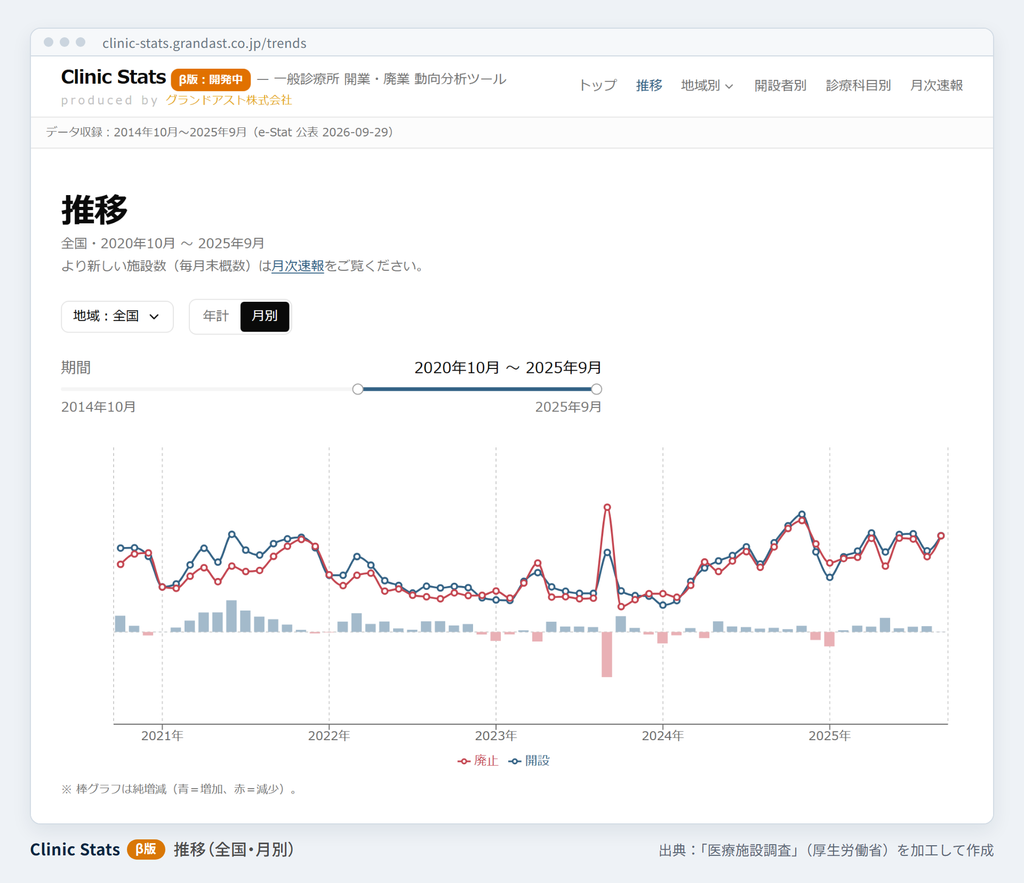Click the Clinic Stats logo title
1024x883 pixels.
click(x=114, y=77)
